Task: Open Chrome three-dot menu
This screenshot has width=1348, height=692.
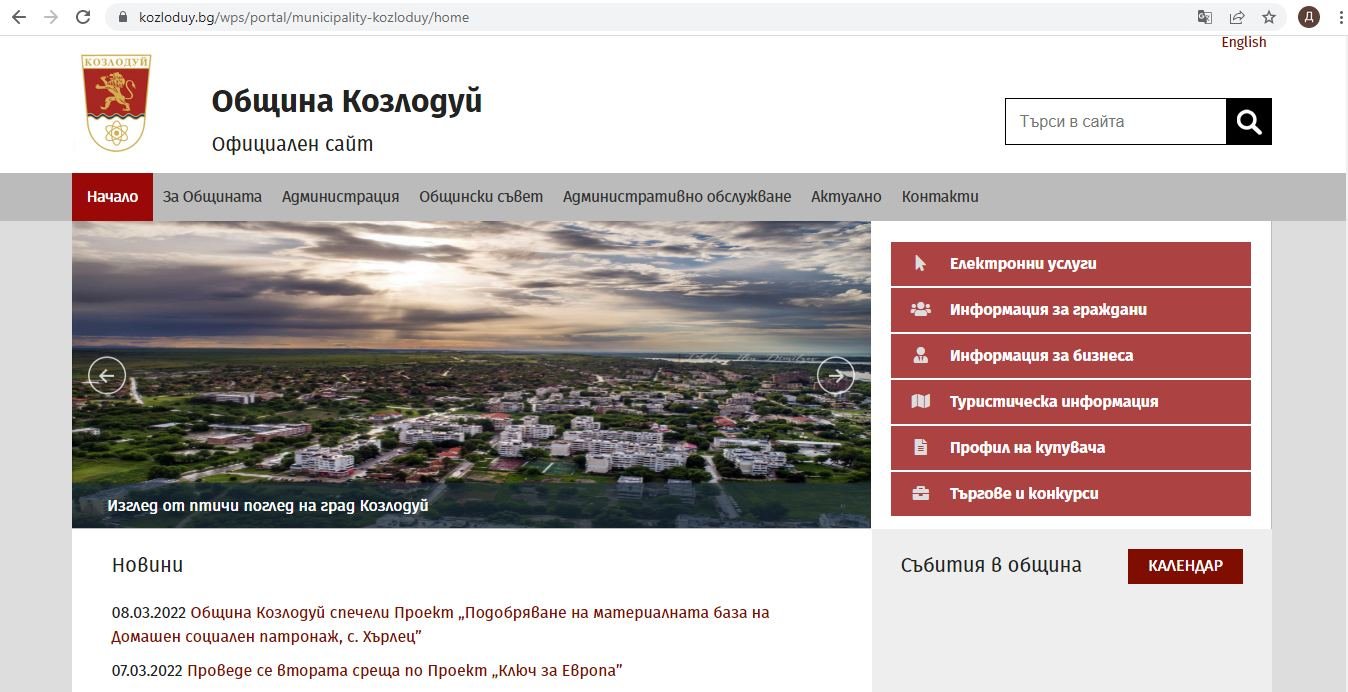Action: coord(1340,17)
